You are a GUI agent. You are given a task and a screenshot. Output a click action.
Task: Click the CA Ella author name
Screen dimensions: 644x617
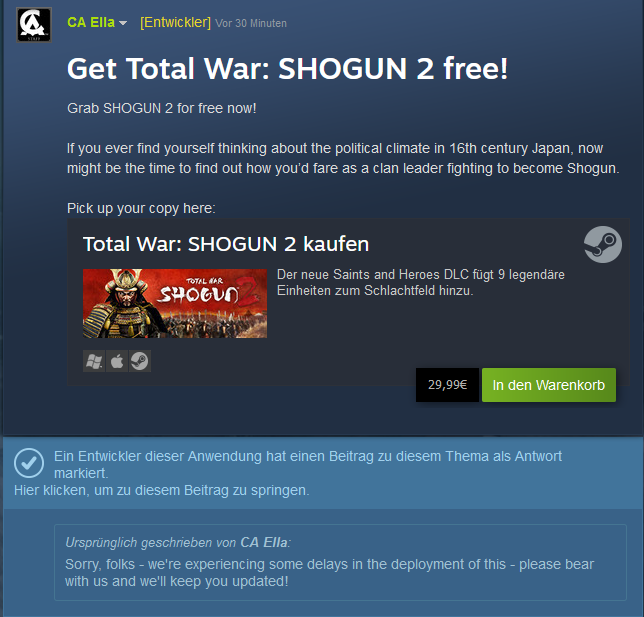pos(91,23)
